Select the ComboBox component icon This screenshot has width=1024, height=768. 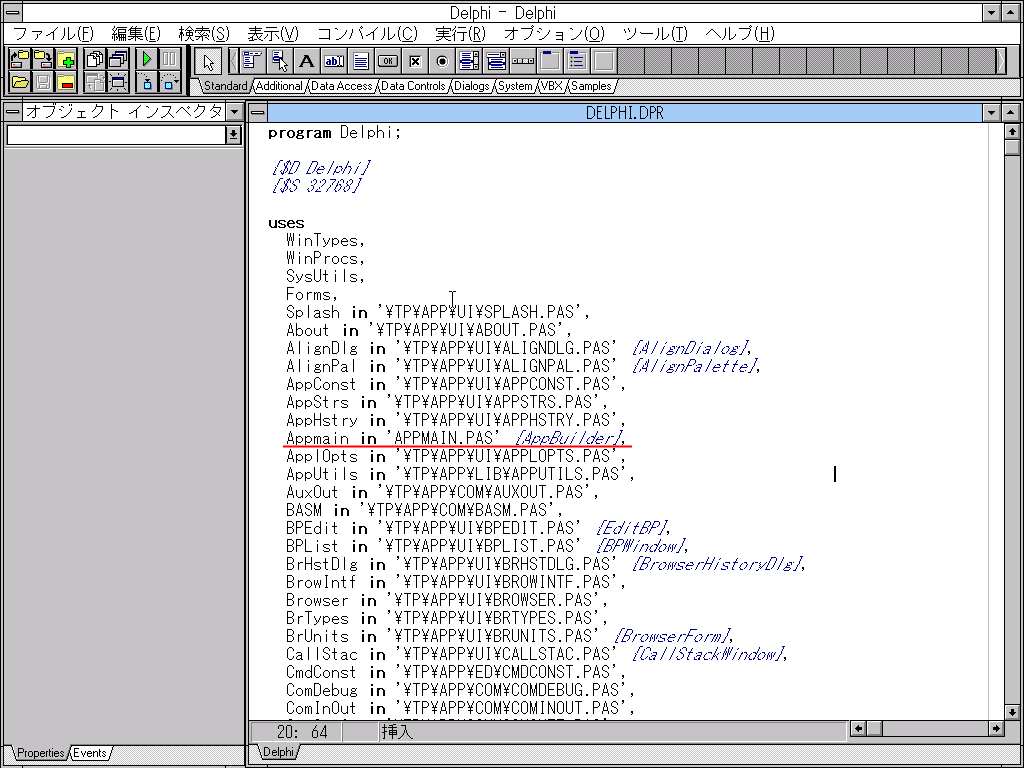[497, 61]
